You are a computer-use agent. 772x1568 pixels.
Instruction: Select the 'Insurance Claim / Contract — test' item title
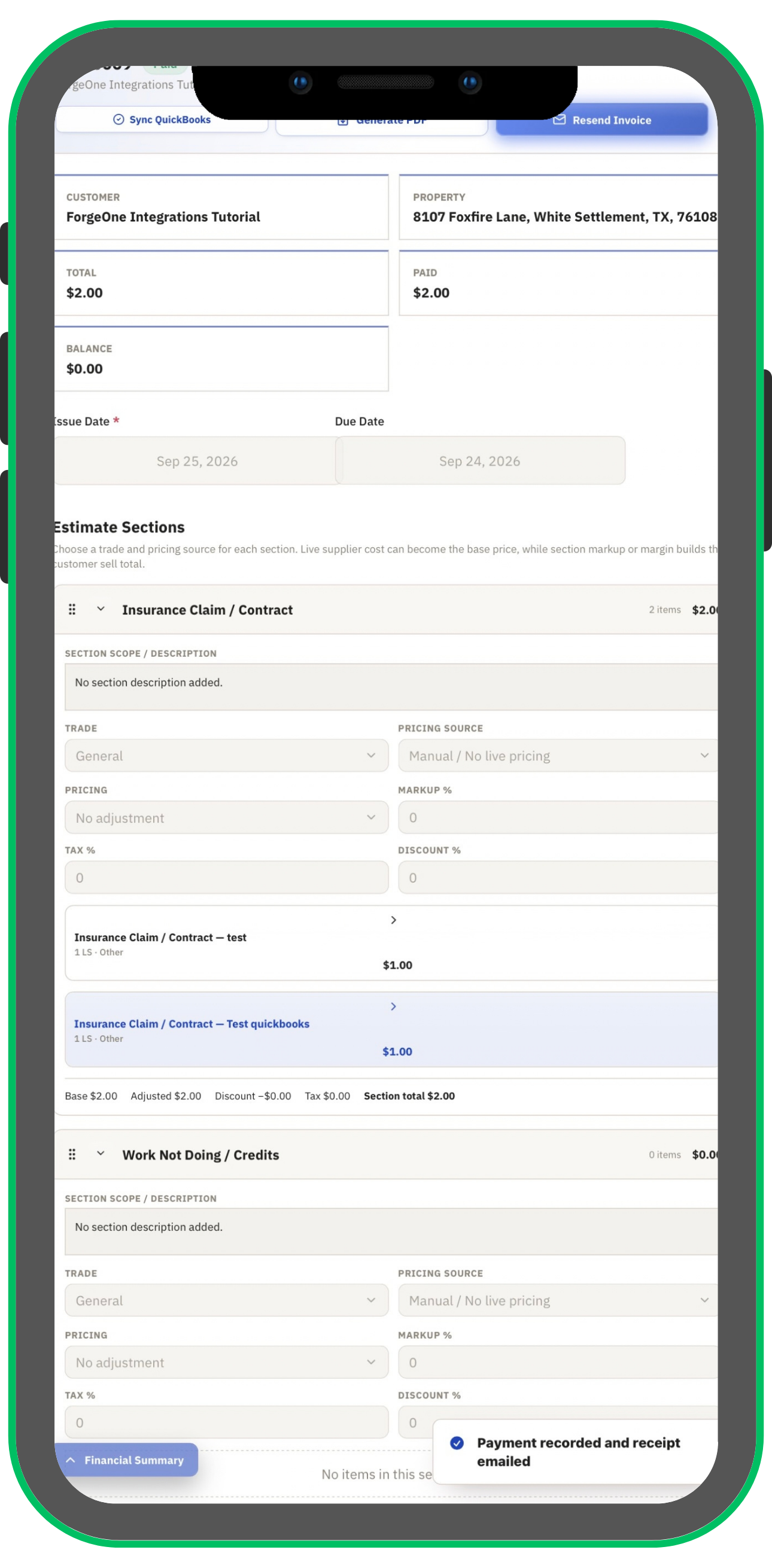[160, 938]
